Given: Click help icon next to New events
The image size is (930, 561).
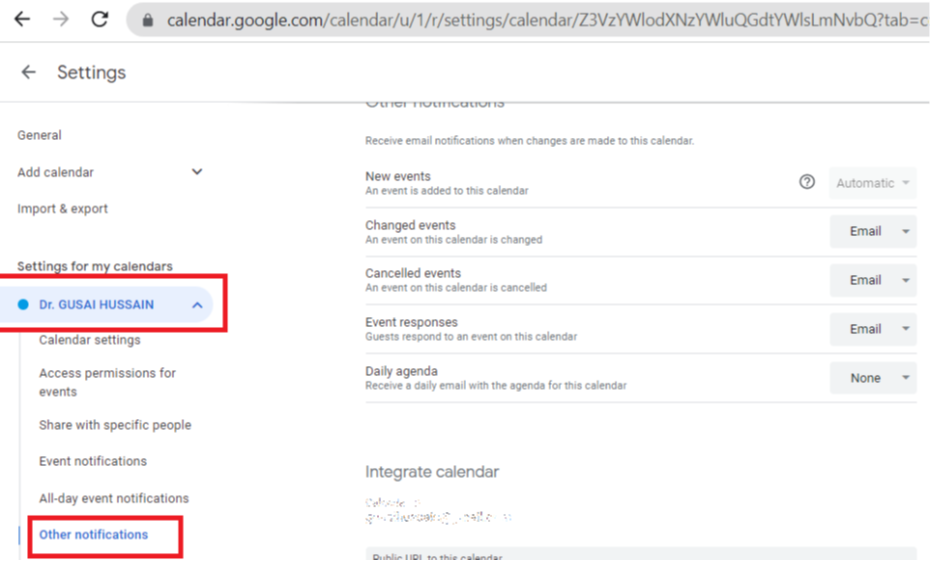Looking at the screenshot, I should click(x=807, y=182).
